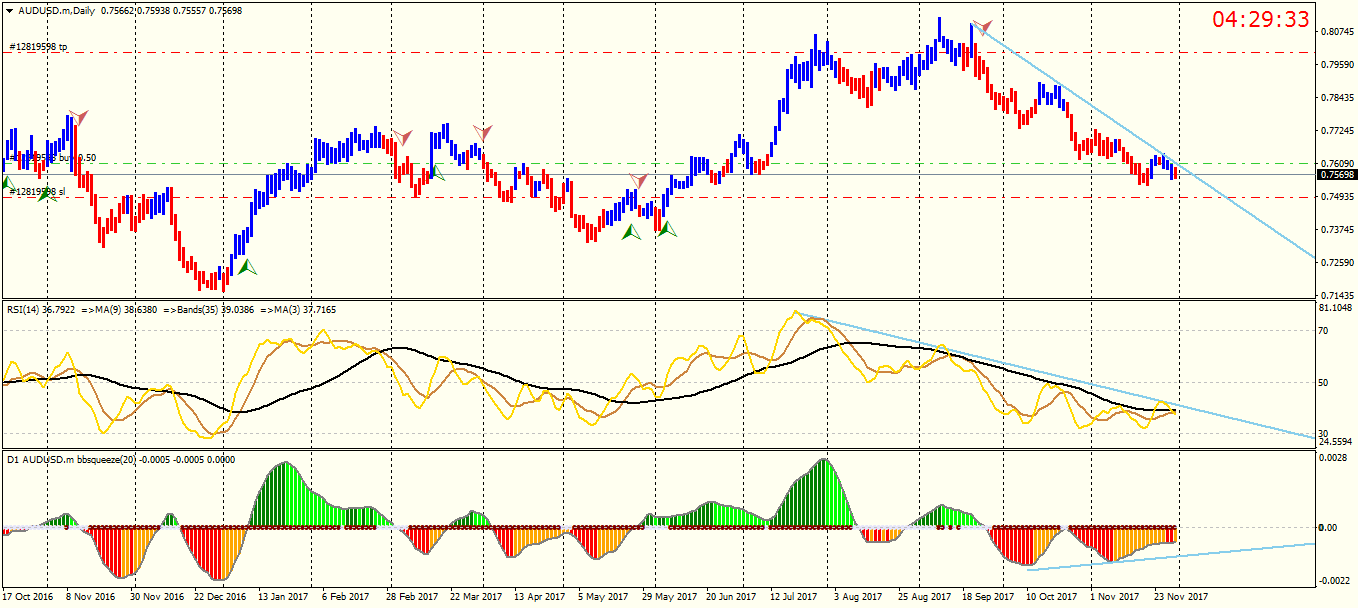Click the tall green histogram peak near July 2017
Viewport: 1358px width, 608px height.
822,493
